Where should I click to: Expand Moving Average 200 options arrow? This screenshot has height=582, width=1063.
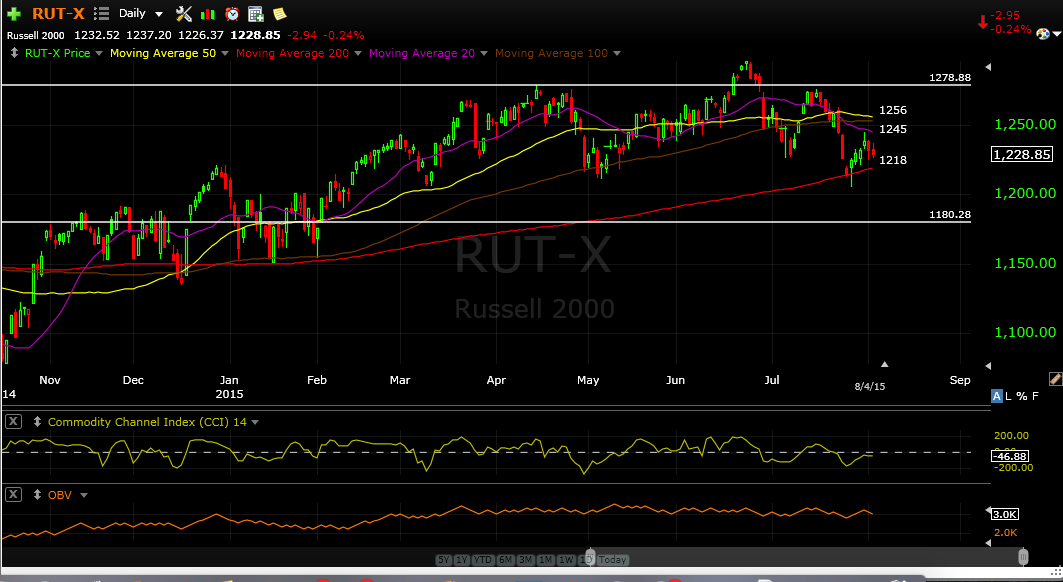(358, 54)
